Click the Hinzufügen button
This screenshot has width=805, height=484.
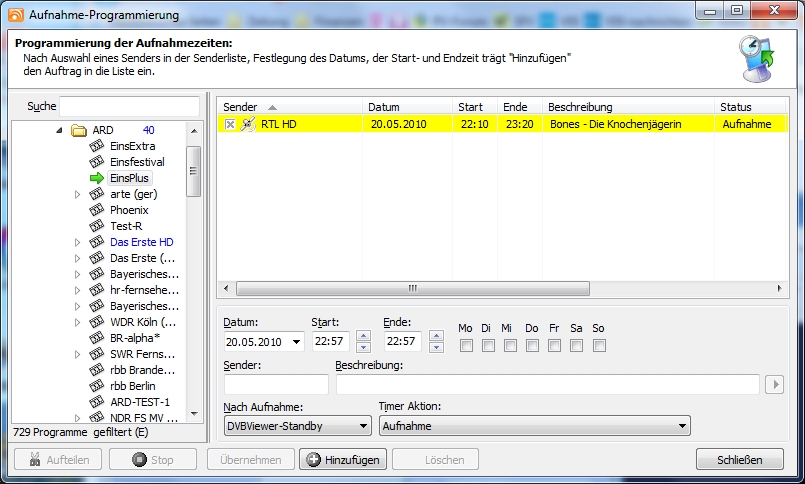342,460
